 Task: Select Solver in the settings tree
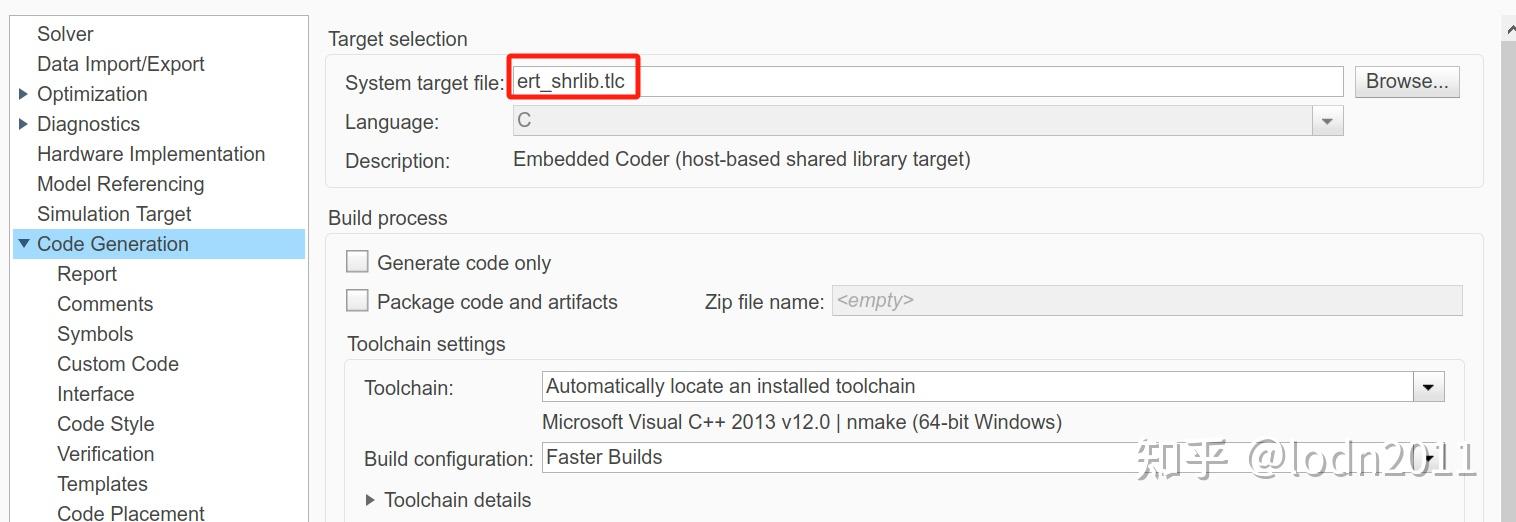click(x=65, y=34)
